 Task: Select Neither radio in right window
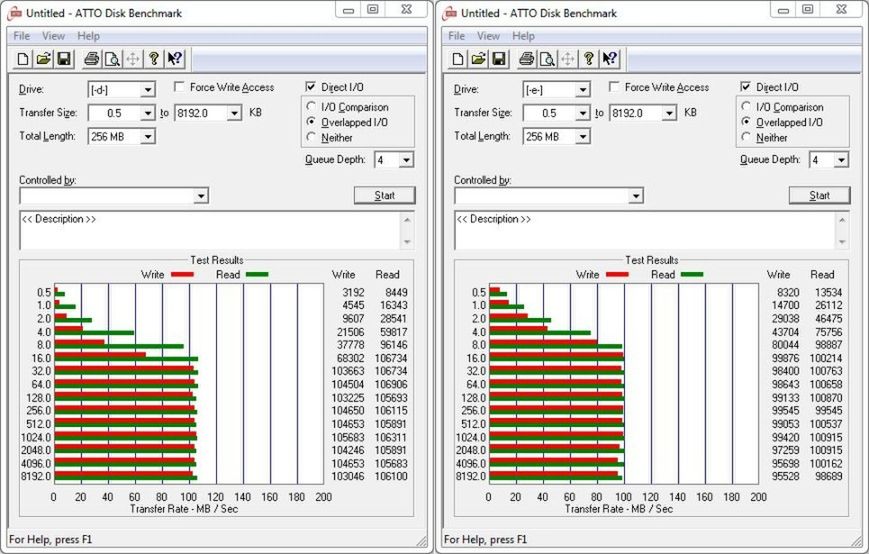coord(746,137)
